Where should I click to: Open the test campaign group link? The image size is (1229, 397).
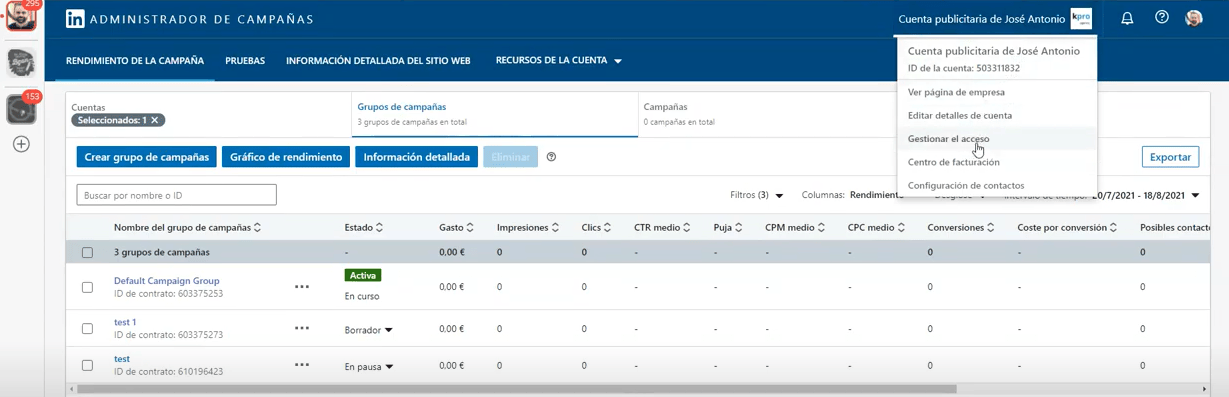click(x=122, y=359)
